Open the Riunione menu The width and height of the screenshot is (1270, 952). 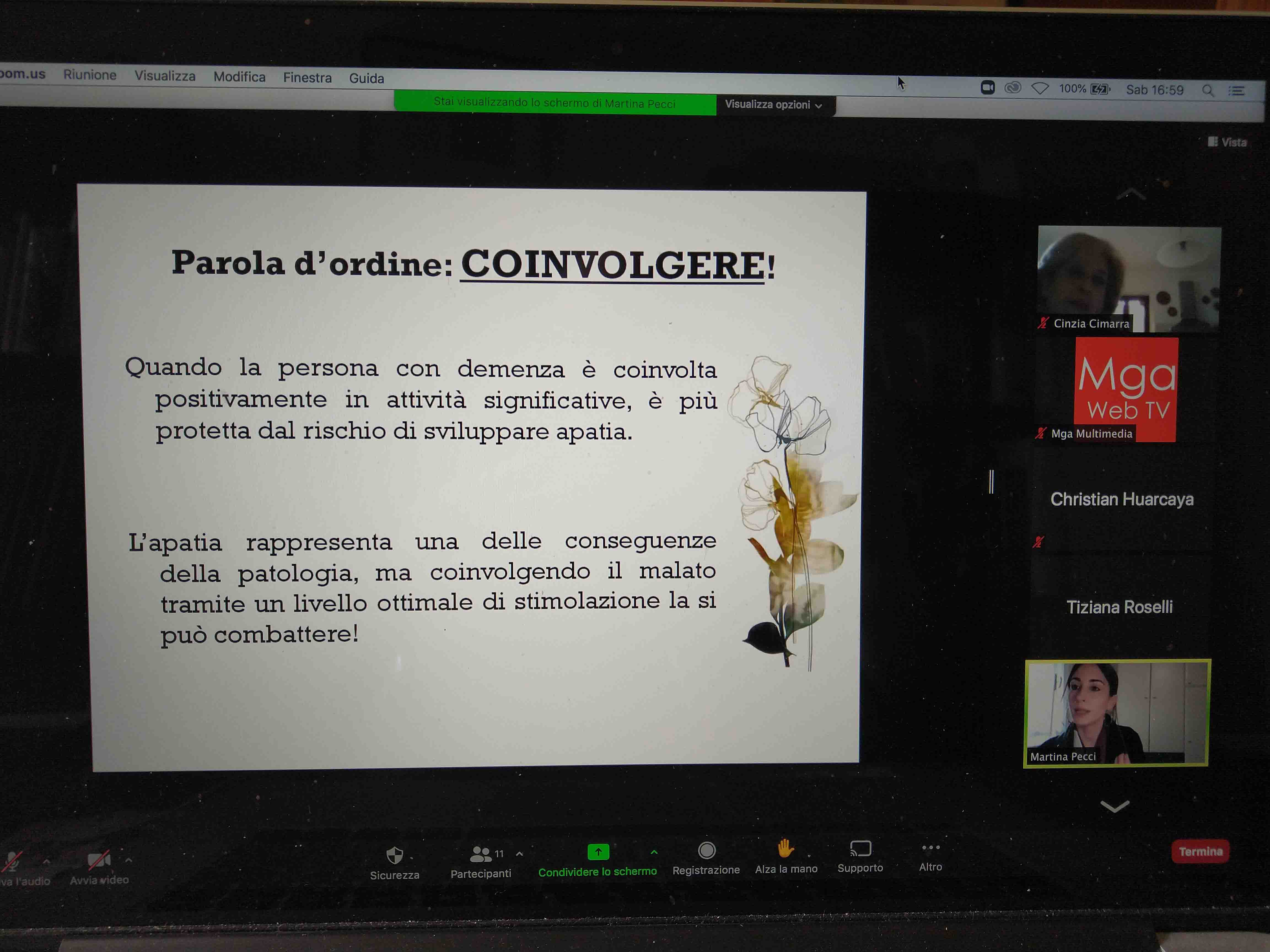tap(90, 75)
